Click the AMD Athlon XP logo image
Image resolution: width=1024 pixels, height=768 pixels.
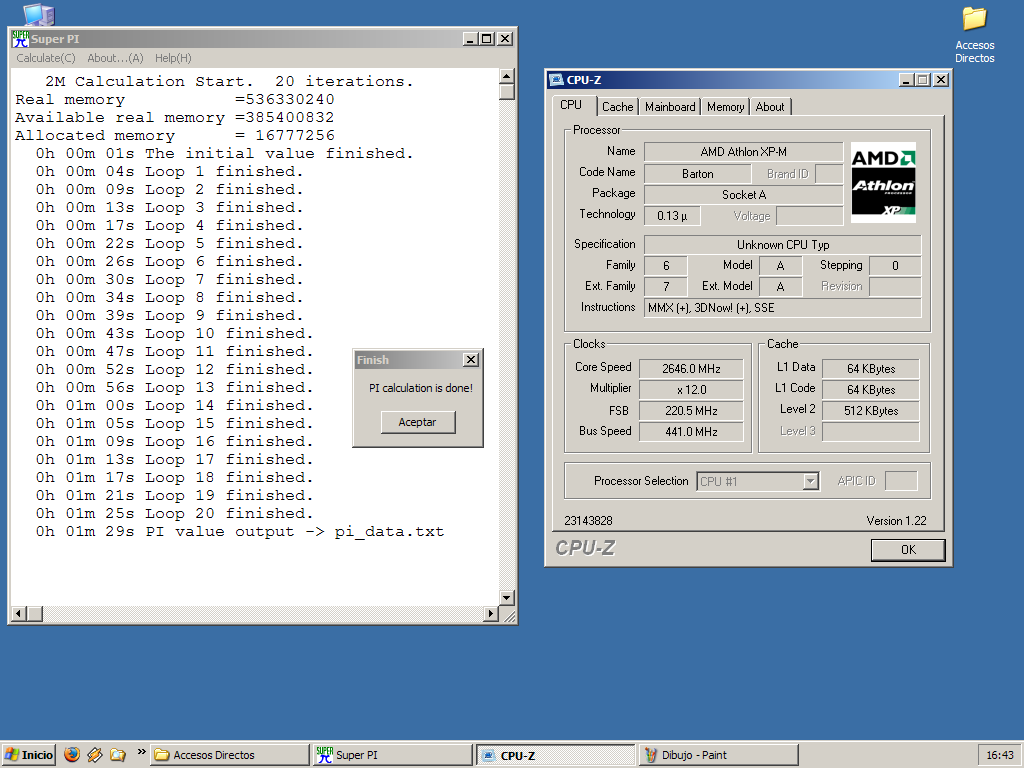[x=883, y=182]
